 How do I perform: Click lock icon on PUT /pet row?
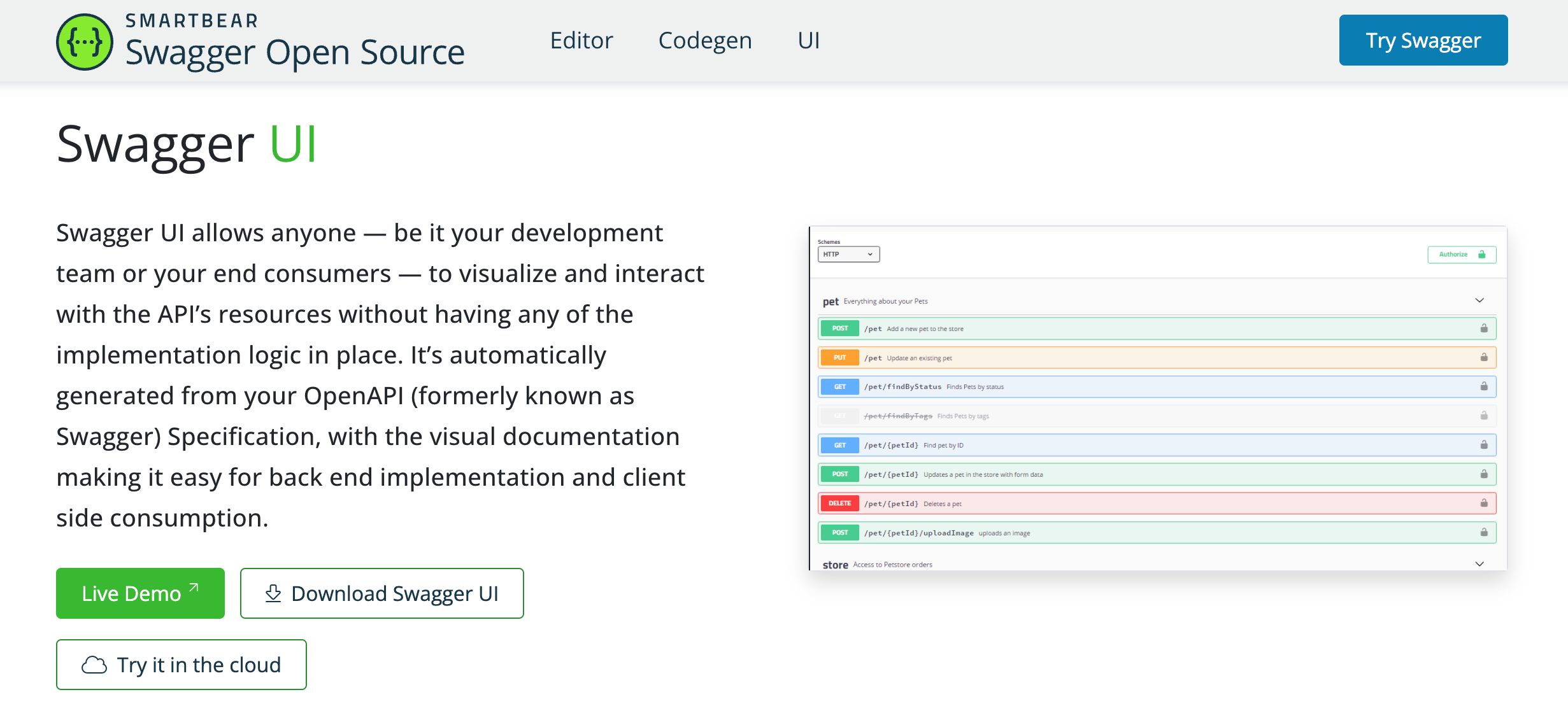pos(1484,357)
